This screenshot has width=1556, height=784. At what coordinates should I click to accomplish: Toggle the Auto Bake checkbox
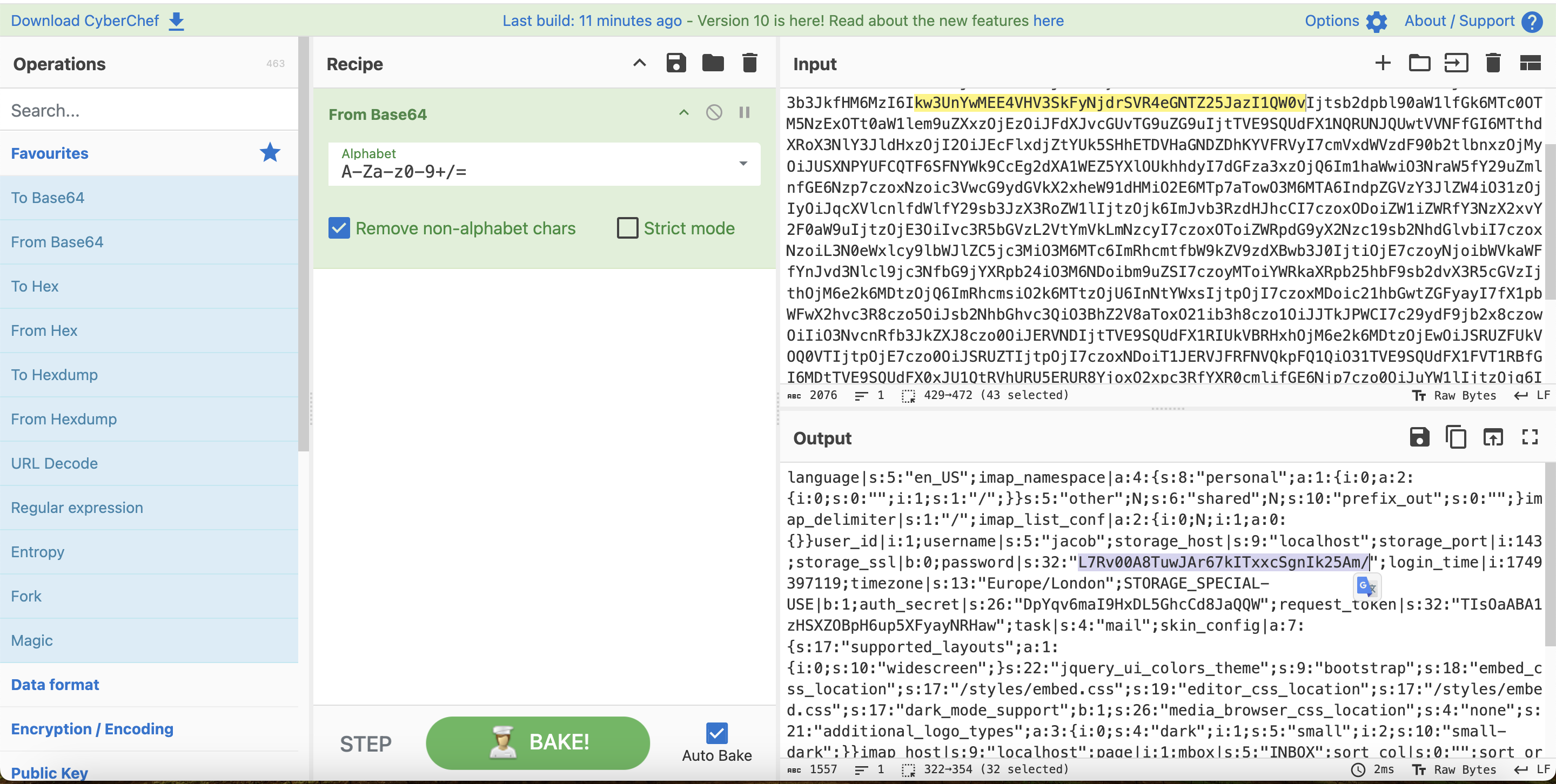(716, 733)
